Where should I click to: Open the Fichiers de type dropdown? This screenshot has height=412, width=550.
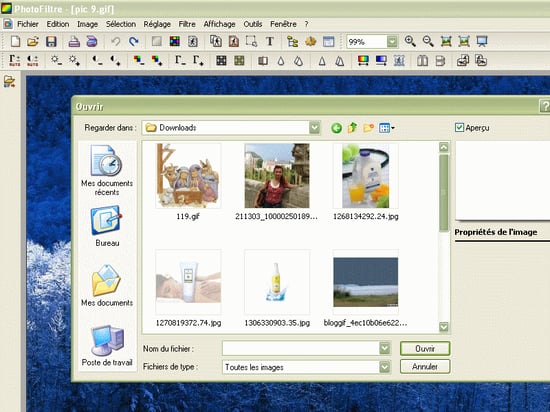(x=385, y=367)
